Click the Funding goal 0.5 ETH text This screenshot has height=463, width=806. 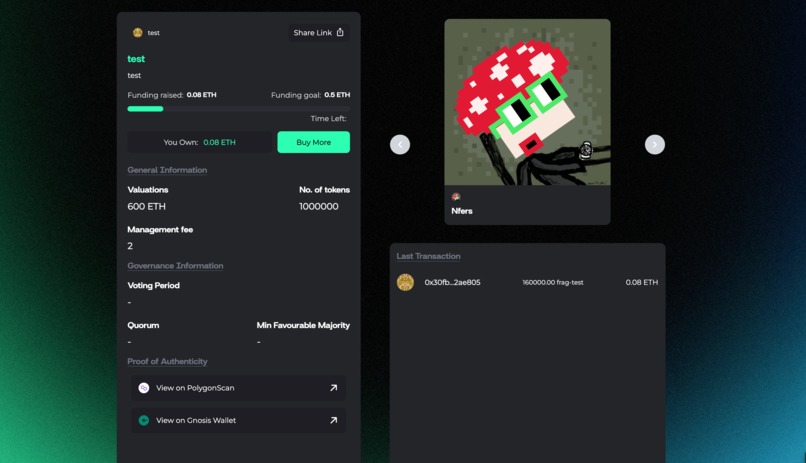click(310, 95)
